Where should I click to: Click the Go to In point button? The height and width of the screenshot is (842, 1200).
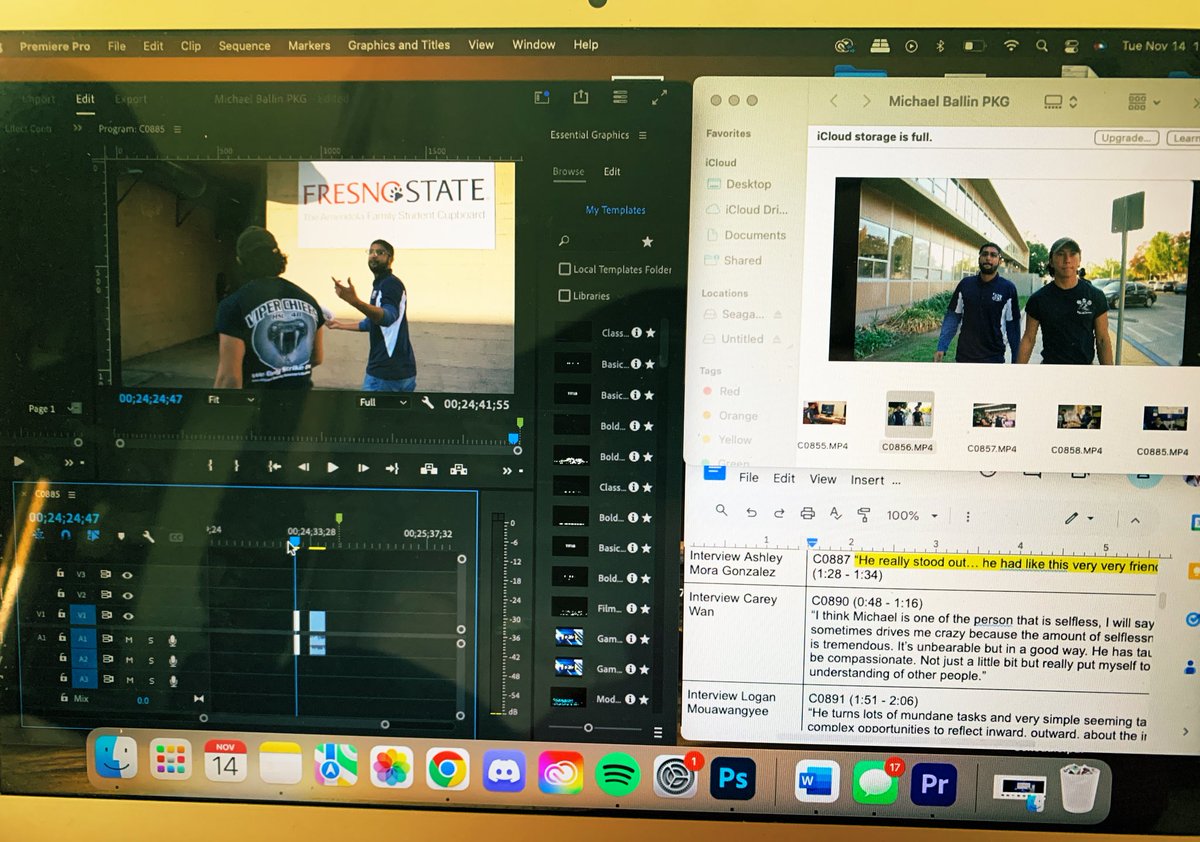click(274, 467)
